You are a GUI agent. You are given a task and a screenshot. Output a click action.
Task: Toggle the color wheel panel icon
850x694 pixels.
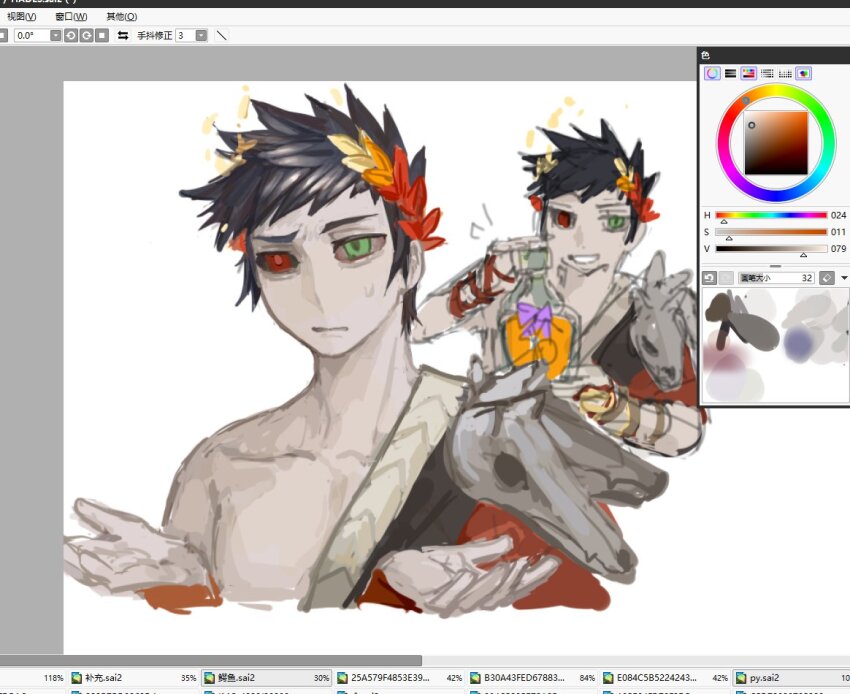712,73
